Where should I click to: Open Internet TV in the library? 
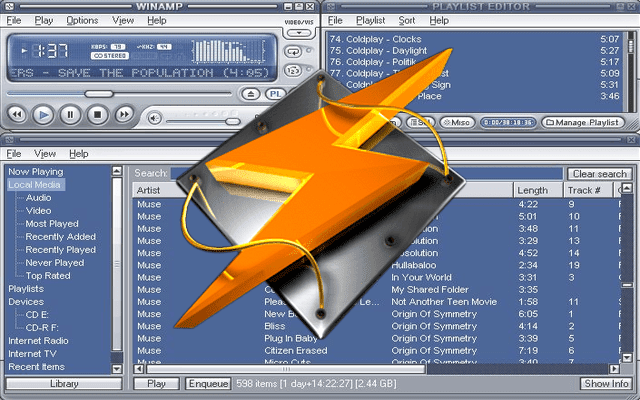tap(32, 354)
